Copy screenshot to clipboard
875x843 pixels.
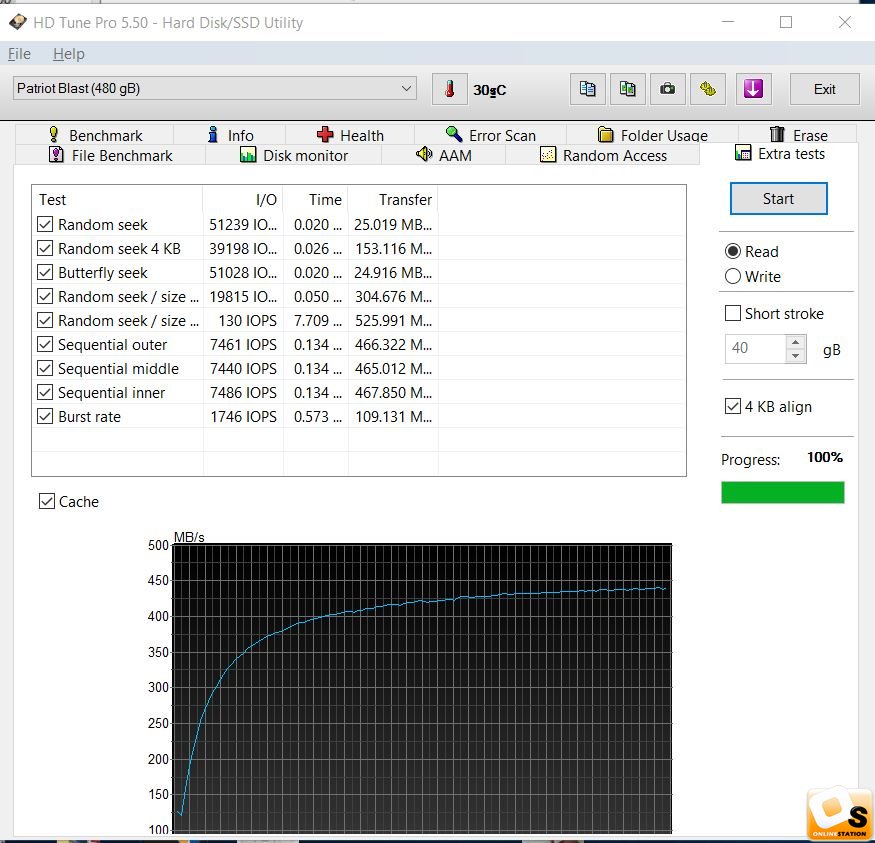click(627, 89)
